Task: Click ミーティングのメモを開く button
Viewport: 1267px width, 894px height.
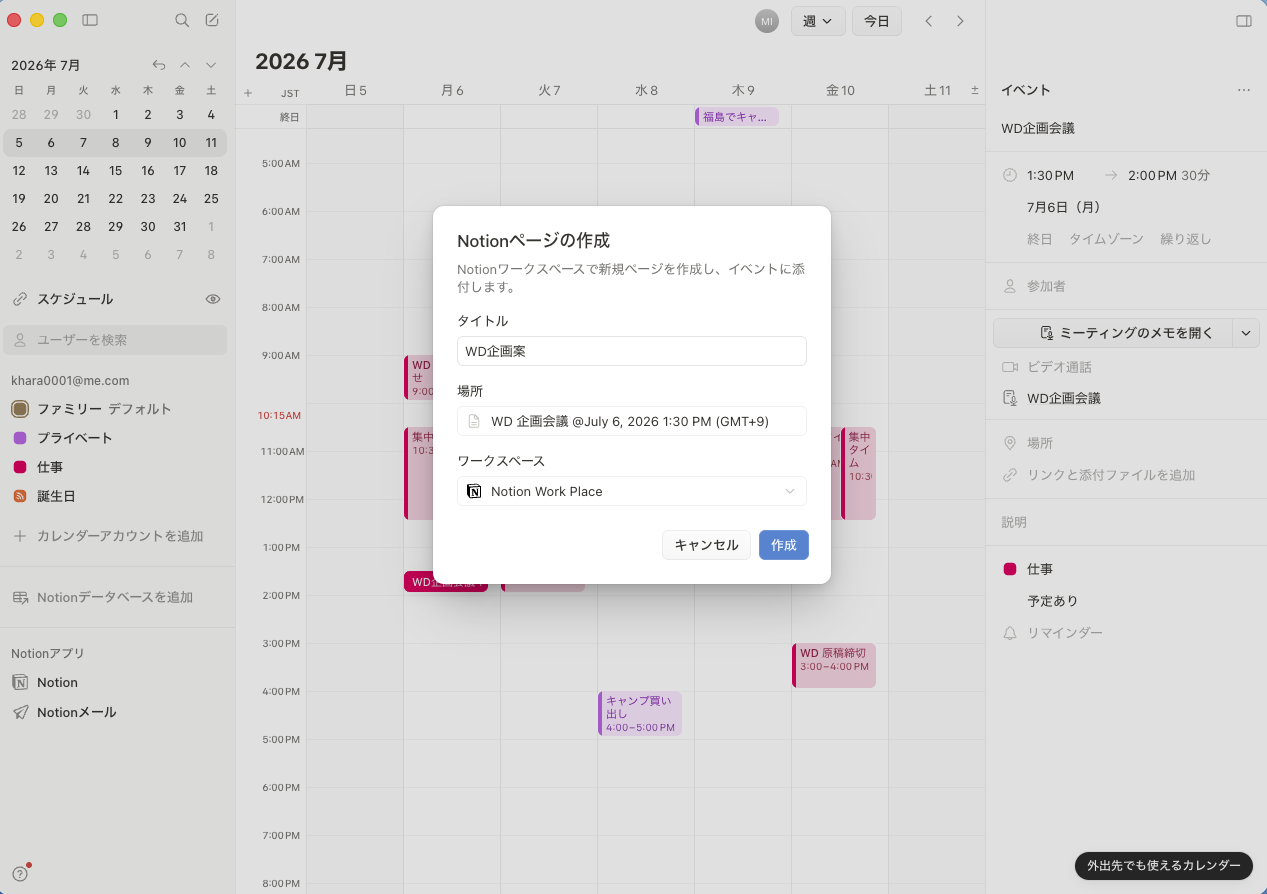Action: coord(1113,333)
